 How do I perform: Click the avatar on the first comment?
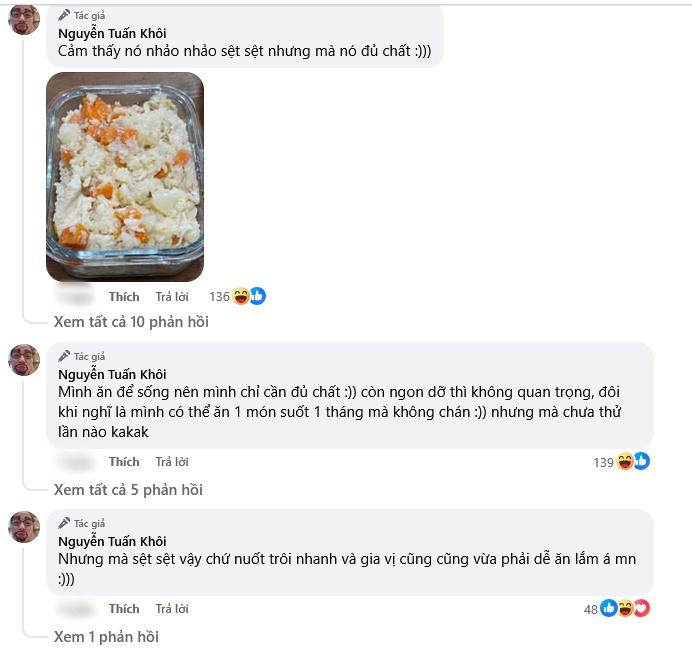[x=24, y=19]
